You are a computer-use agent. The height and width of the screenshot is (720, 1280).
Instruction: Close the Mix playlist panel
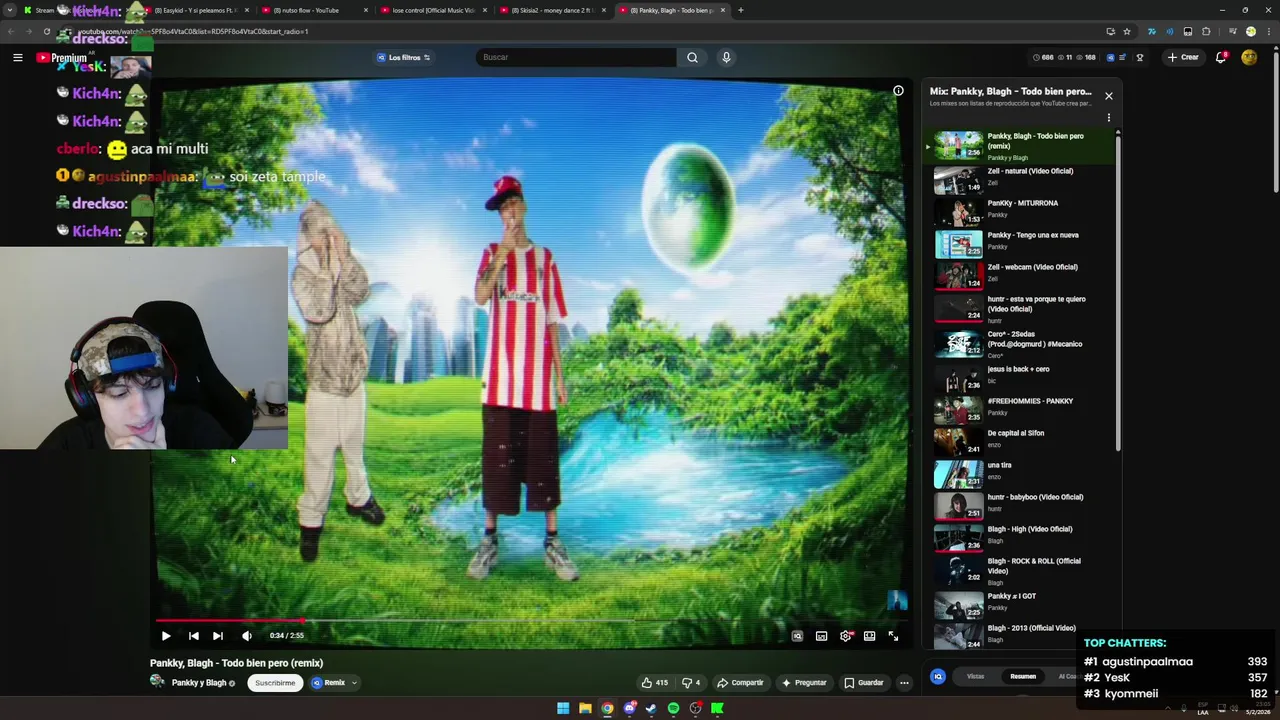point(1108,96)
